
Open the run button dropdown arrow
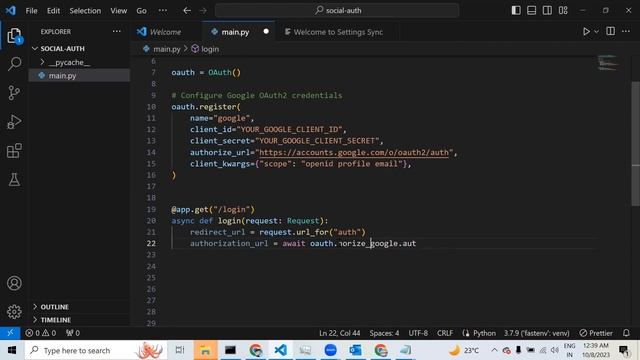click(596, 31)
